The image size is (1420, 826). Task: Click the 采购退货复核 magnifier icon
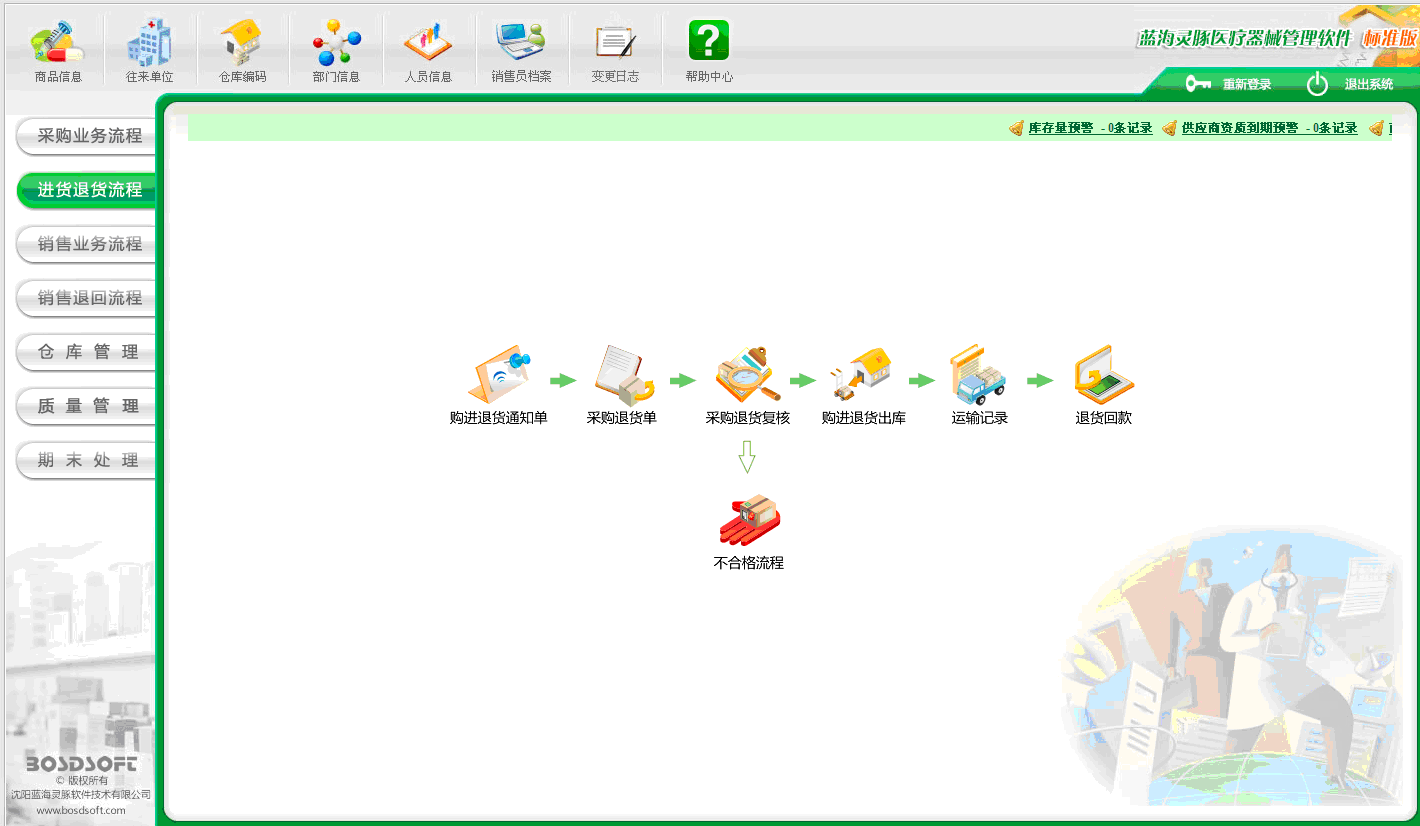coord(747,375)
